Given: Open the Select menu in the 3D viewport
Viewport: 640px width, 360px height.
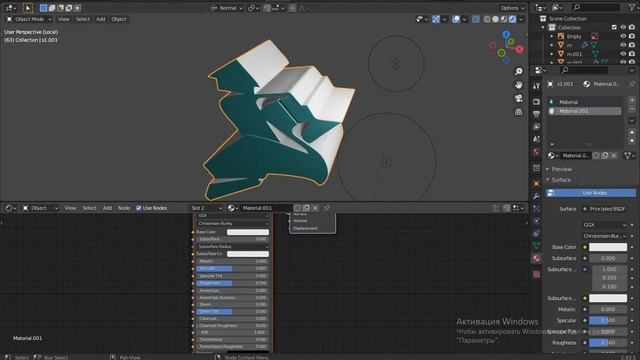Looking at the screenshot, I should pos(82,19).
